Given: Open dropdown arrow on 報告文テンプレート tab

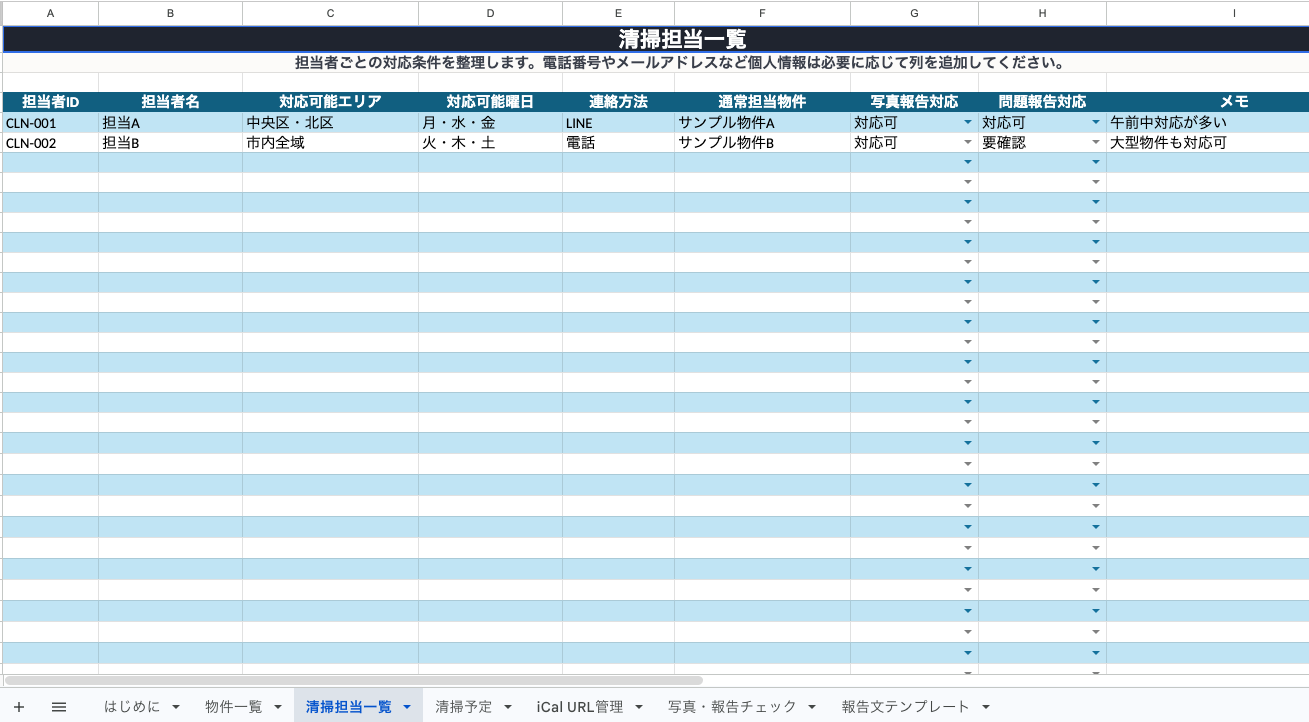Looking at the screenshot, I should pos(986,707).
